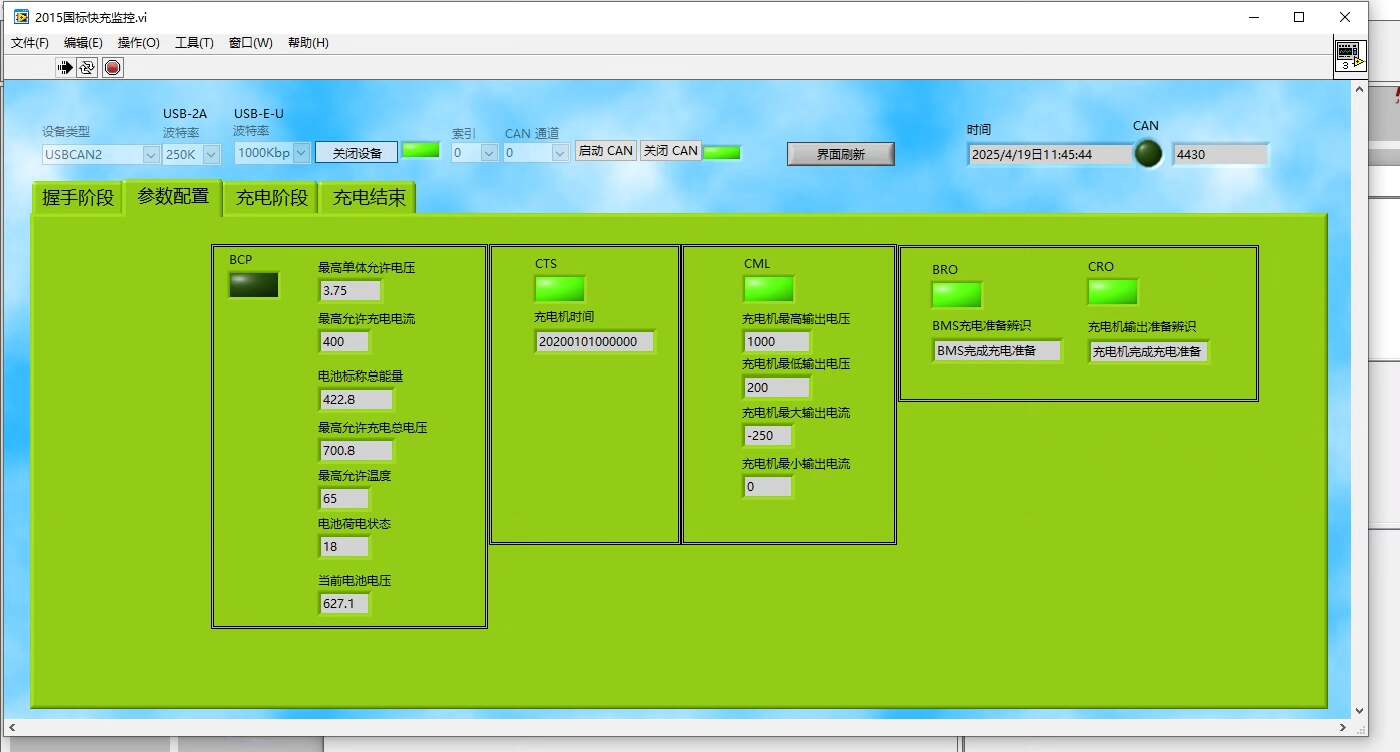The height and width of the screenshot is (752, 1400).
Task: Toggle the CML indicator light
Action: 768,289
